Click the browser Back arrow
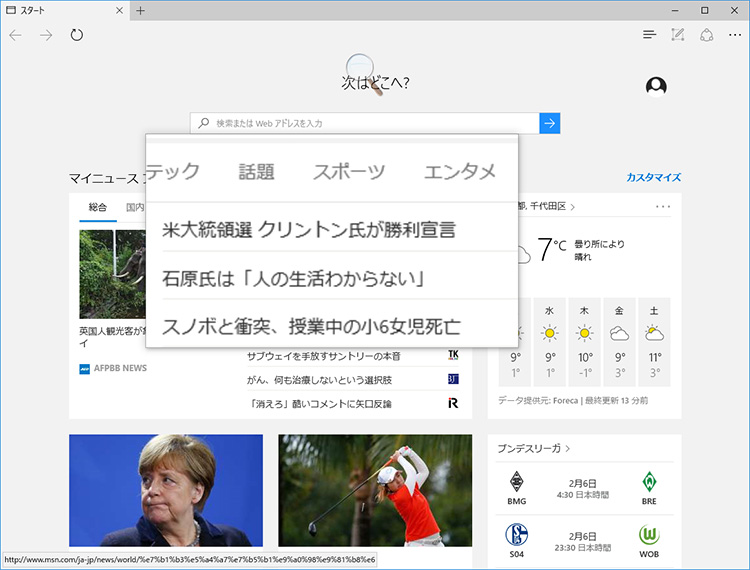The image size is (750, 570). (16, 35)
